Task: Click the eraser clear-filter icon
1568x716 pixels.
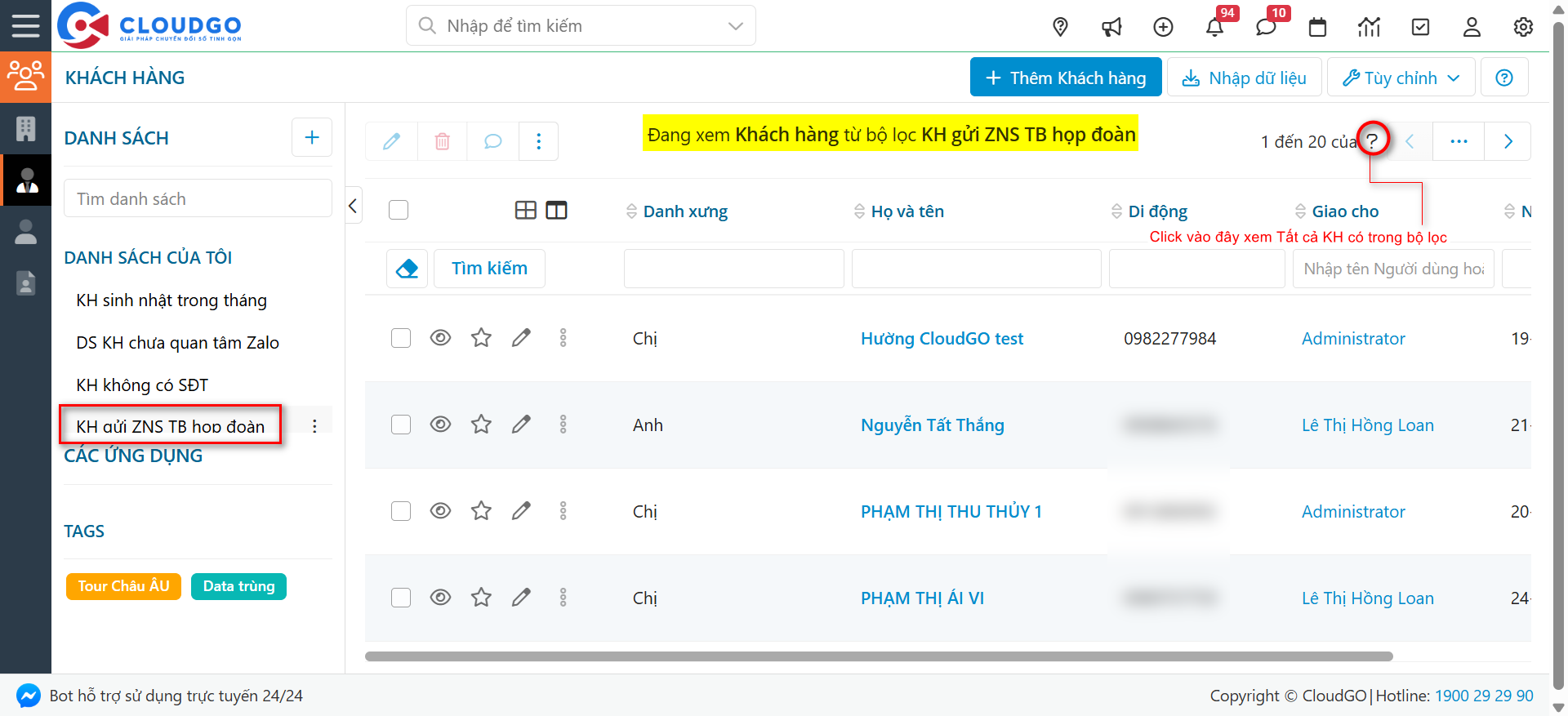Action: [x=407, y=269]
